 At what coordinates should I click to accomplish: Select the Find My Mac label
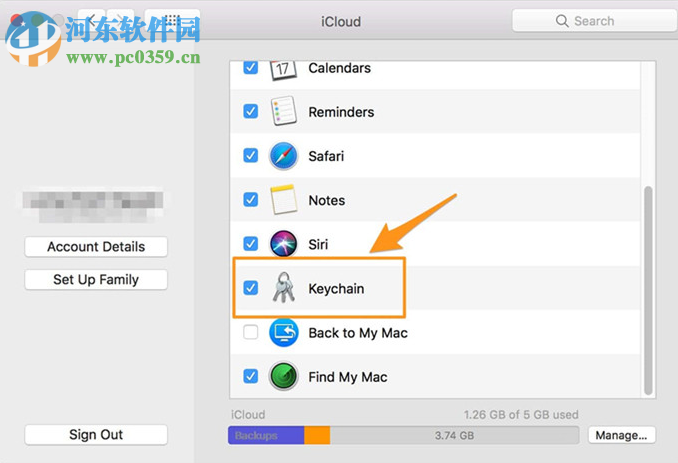348,377
